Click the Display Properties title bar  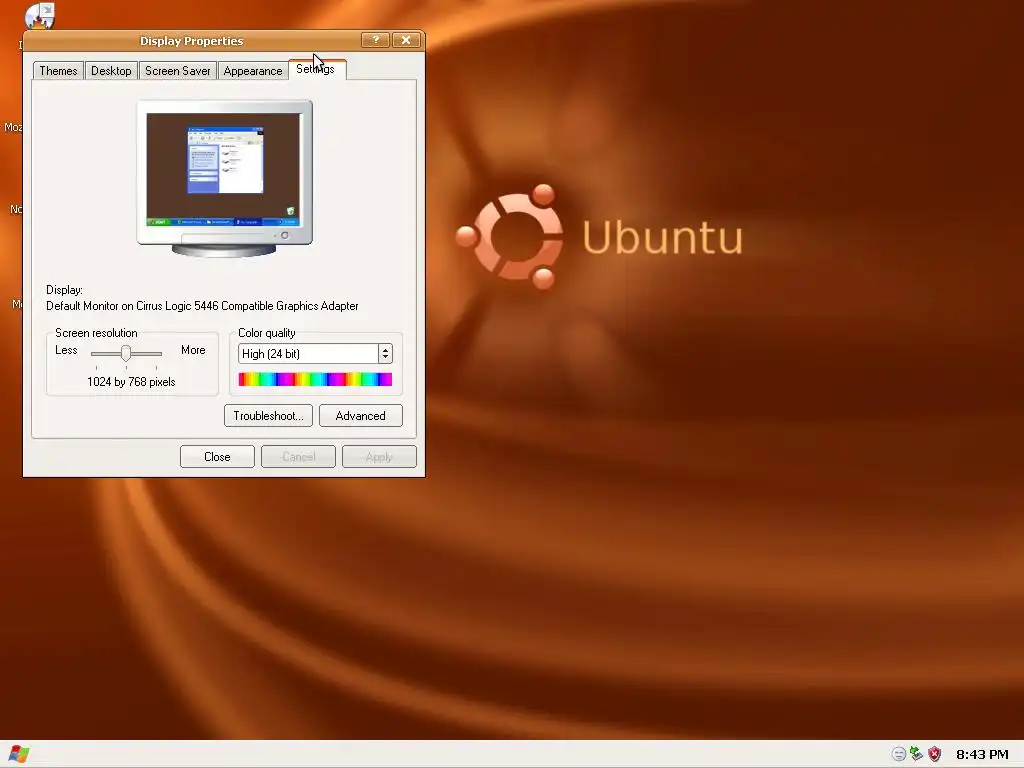(191, 40)
